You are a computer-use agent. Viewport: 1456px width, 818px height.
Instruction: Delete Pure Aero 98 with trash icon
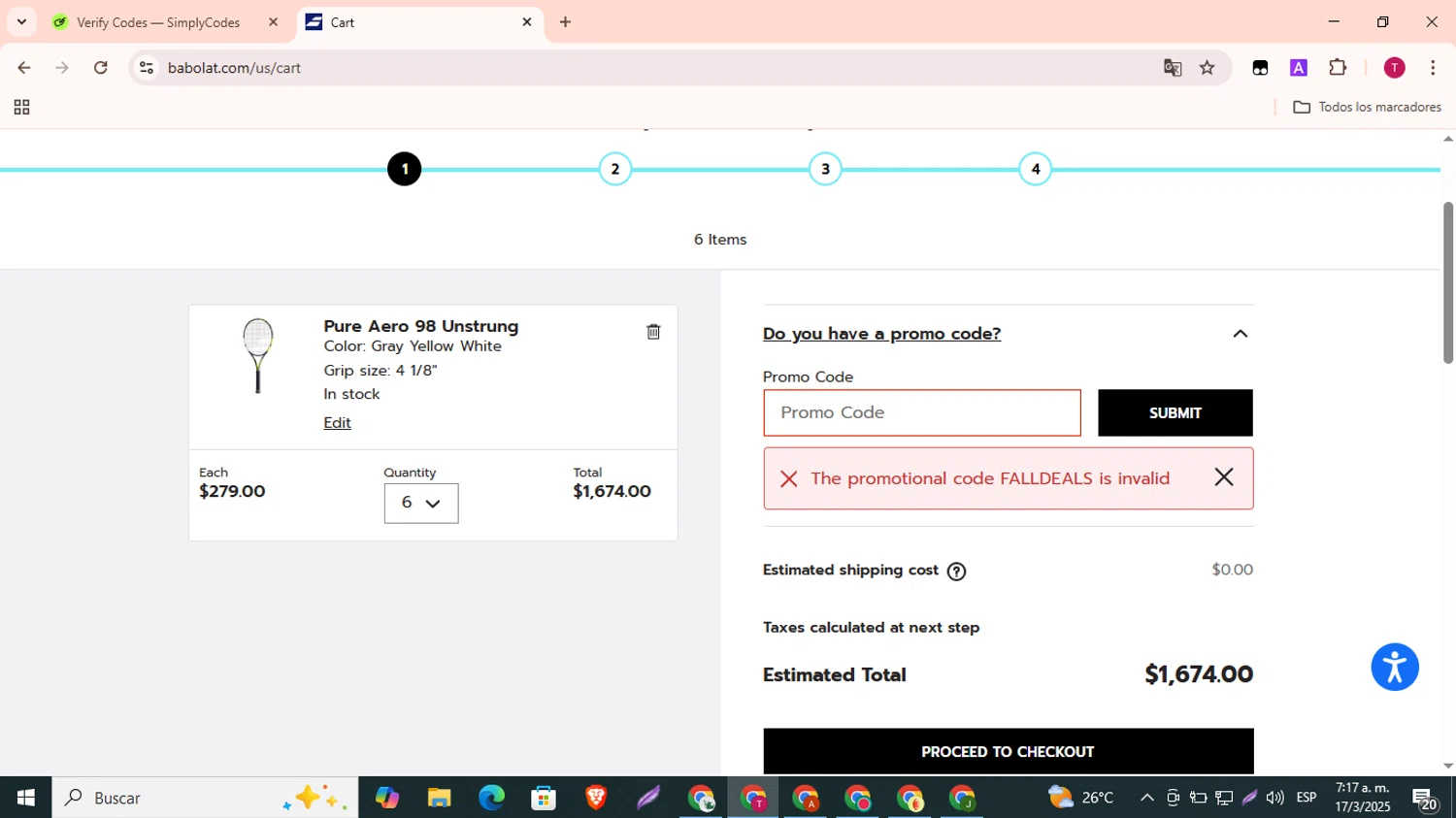(x=653, y=332)
